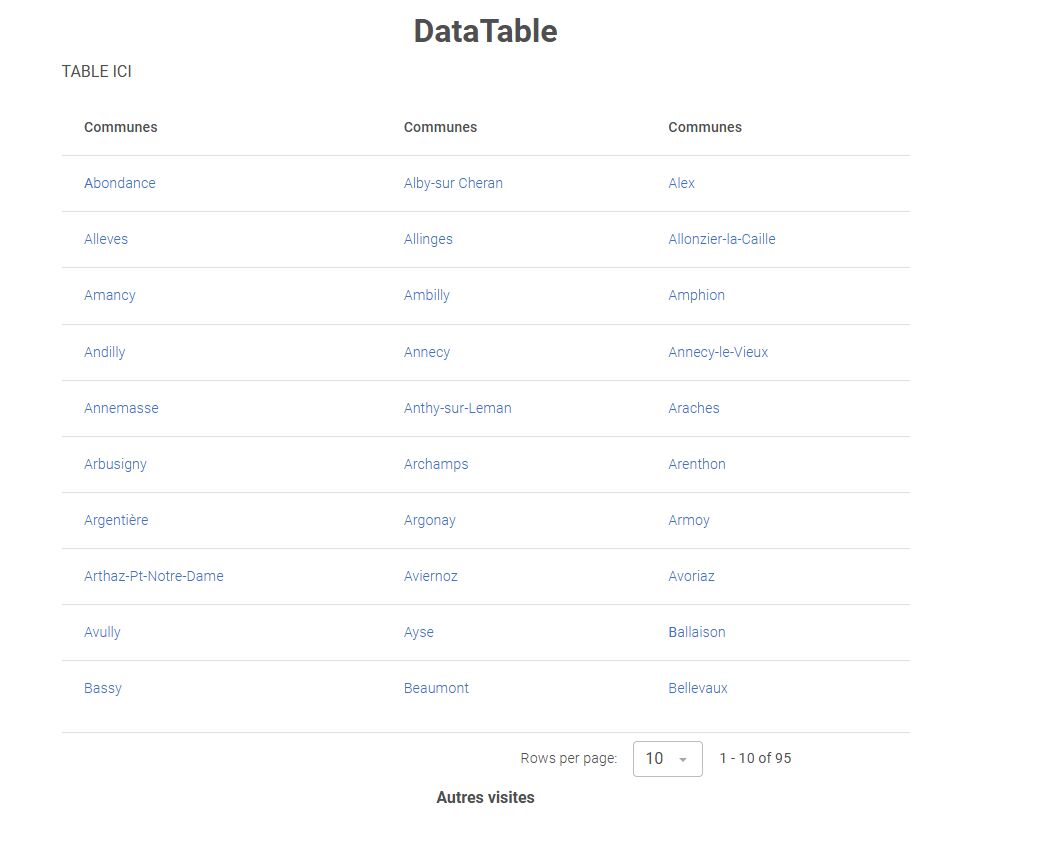1049x852 pixels.
Task: Click the Amancy link
Action: pos(110,295)
